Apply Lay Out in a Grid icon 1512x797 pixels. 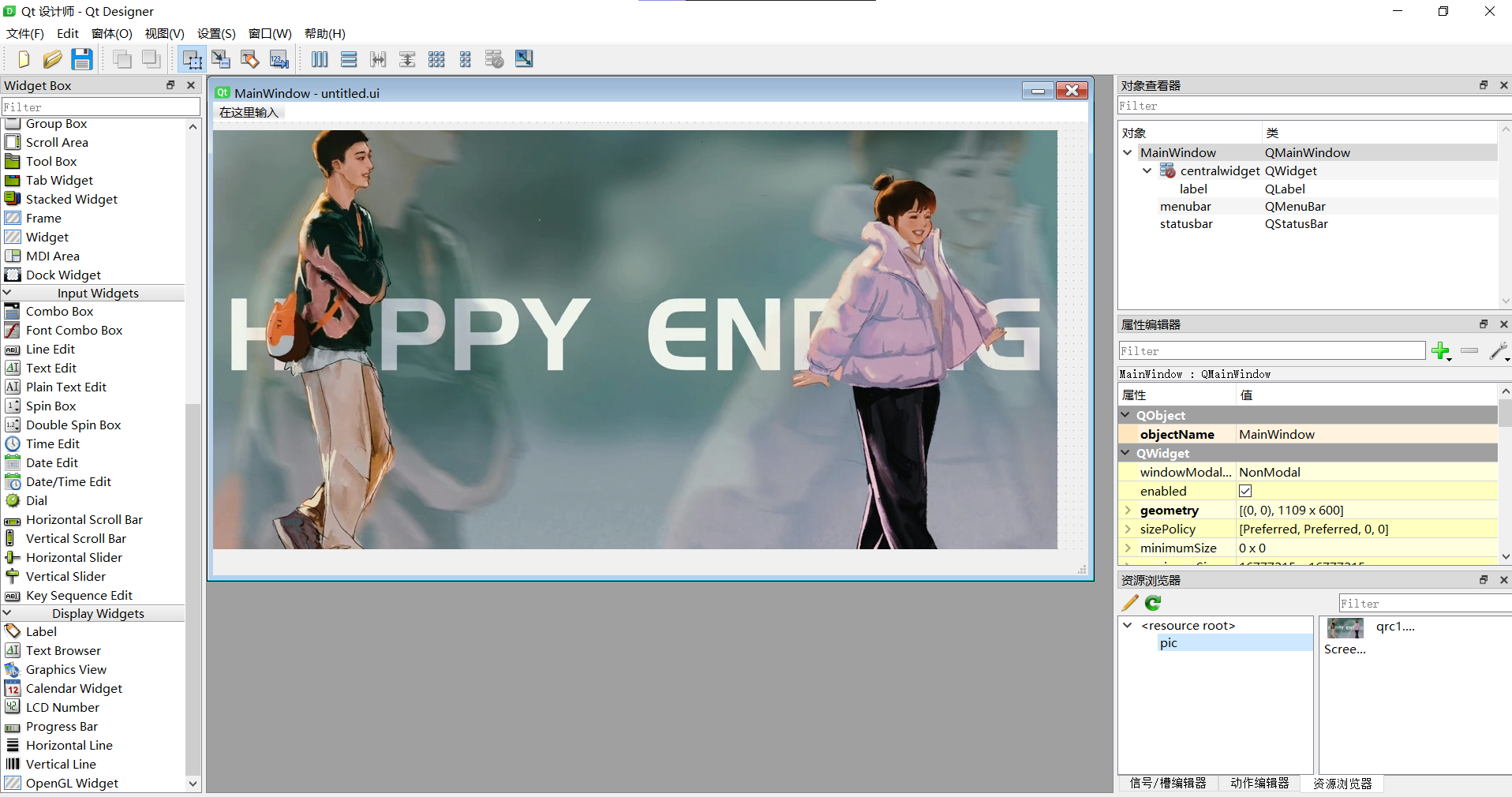(x=436, y=59)
